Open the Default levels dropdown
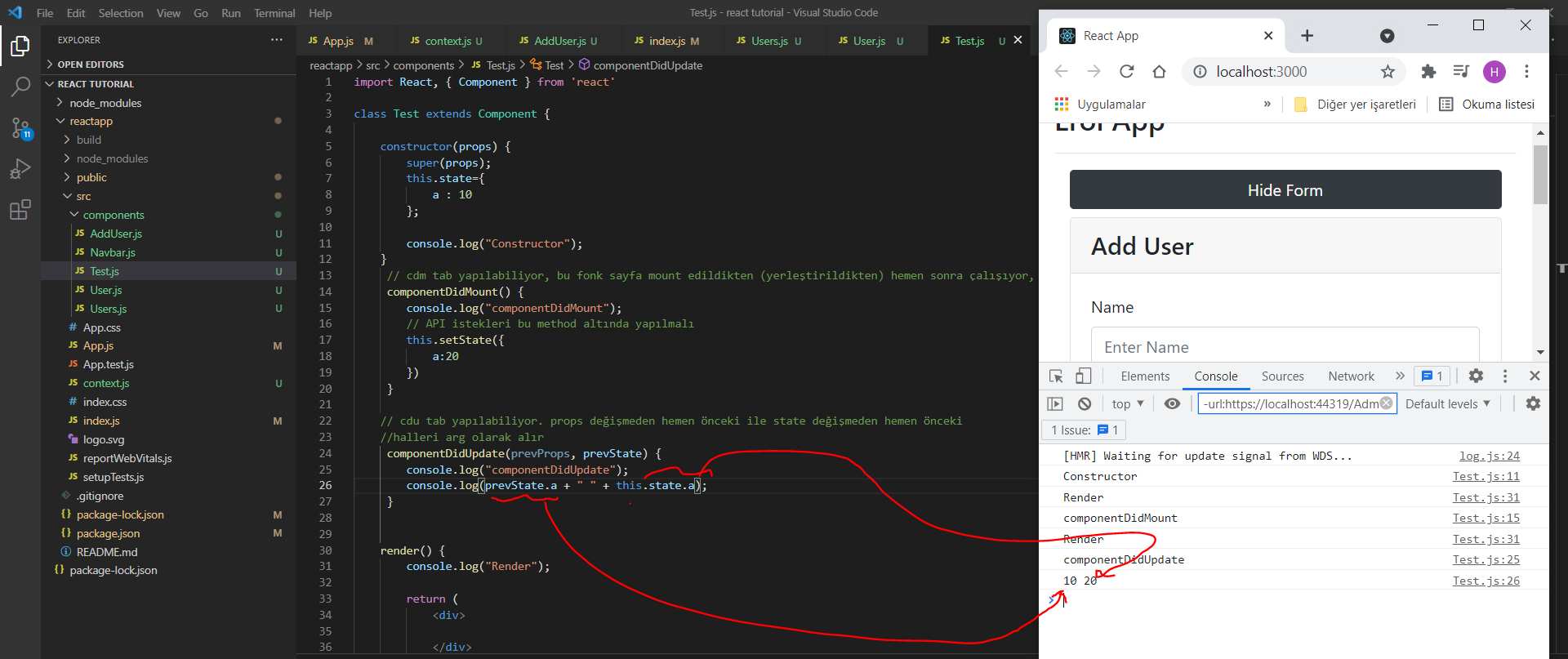Viewport: 1568px width, 659px height. [x=1447, y=403]
